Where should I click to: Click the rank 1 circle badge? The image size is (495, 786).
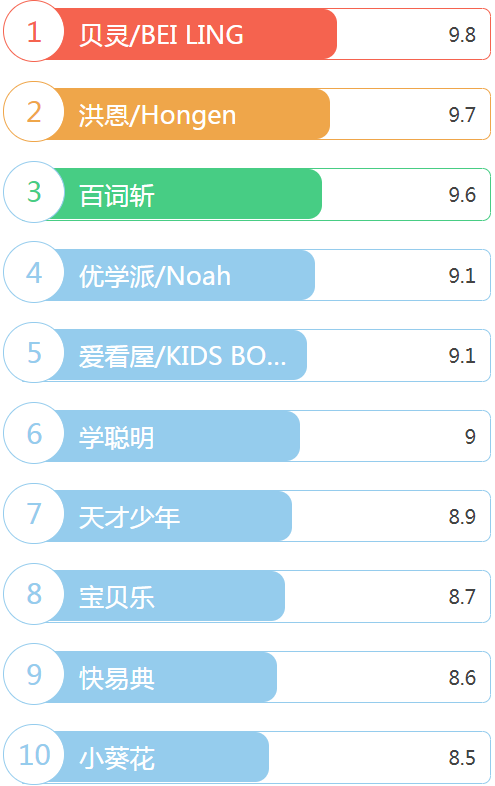coord(34,32)
